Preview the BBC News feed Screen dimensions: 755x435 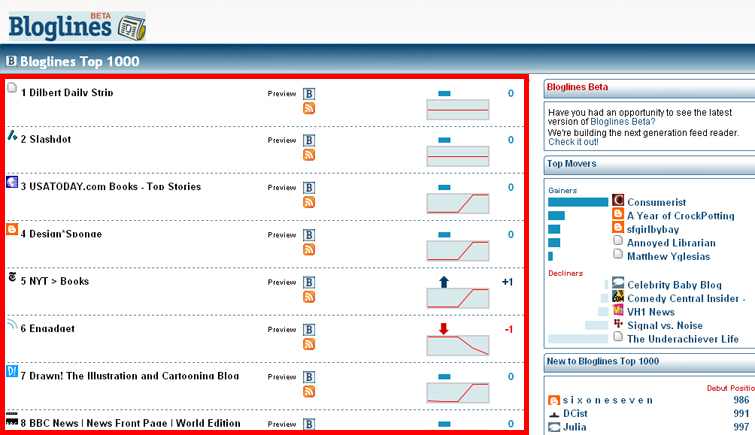click(x=282, y=424)
